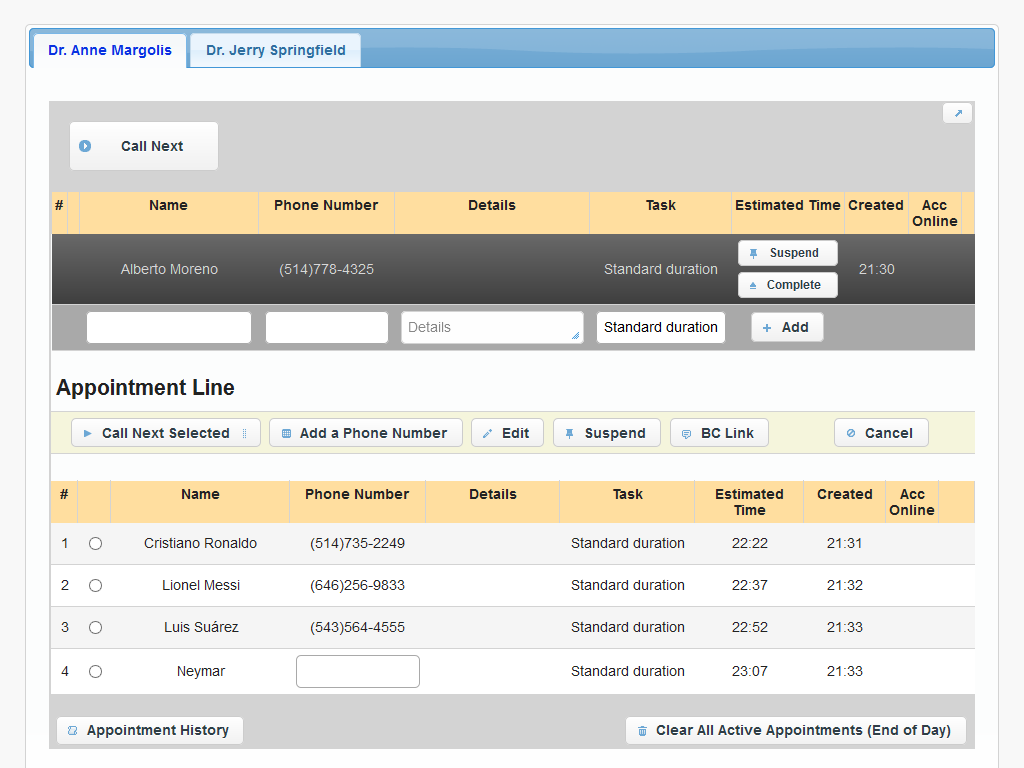Select Lionel Messi's row radio button
This screenshot has height=768, width=1024.
(x=95, y=586)
